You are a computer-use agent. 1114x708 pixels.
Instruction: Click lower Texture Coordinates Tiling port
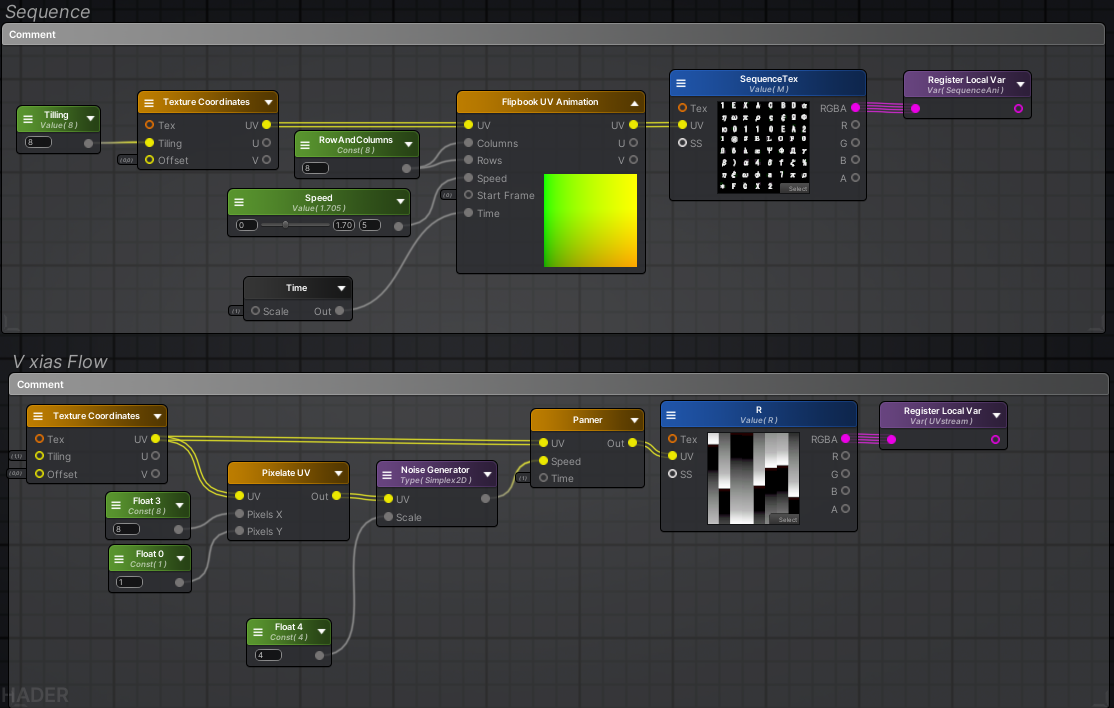pyautogui.click(x=39, y=457)
